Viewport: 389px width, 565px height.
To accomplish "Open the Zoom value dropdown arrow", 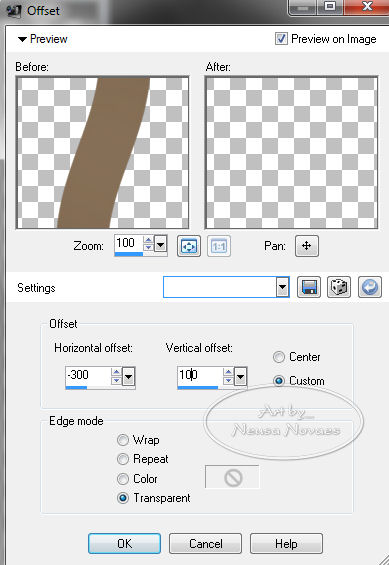I will [x=161, y=245].
